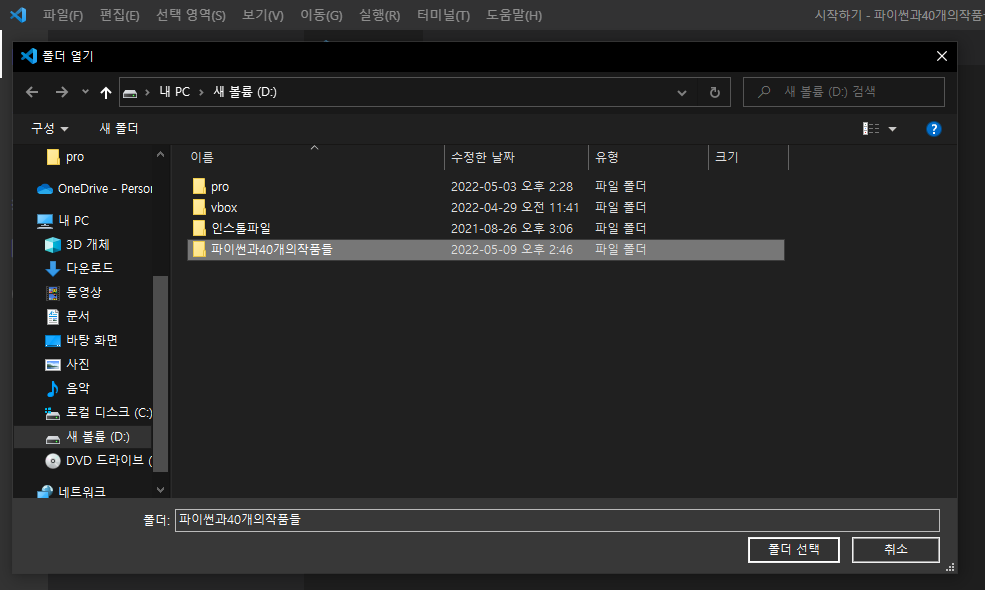The image size is (985, 590).
Task: Open the 터미널(T) menu
Action: click(x=443, y=15)
